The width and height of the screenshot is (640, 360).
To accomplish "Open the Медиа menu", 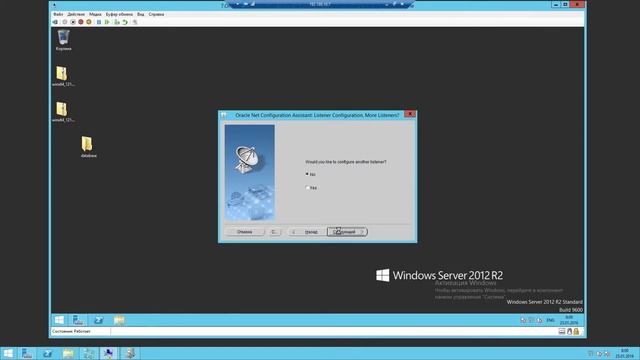I will point(95,14).
